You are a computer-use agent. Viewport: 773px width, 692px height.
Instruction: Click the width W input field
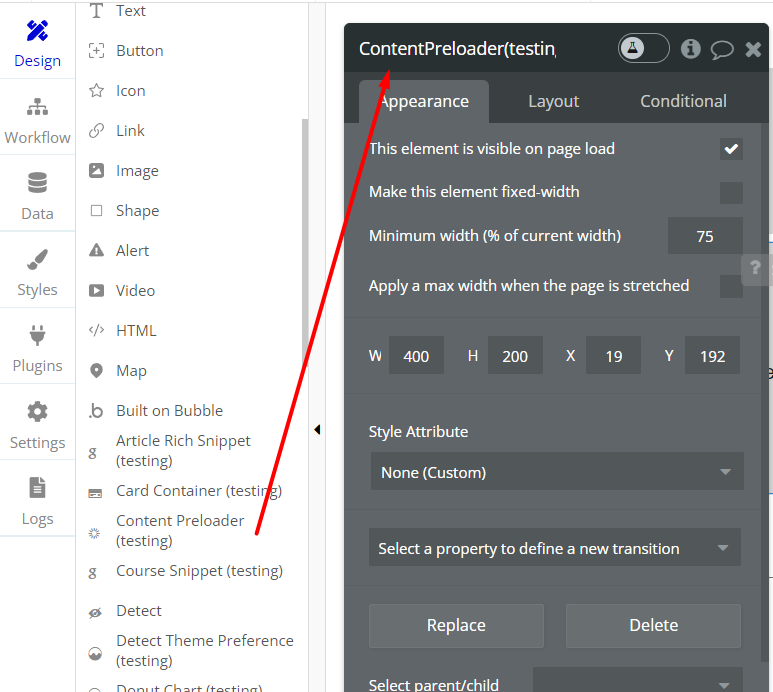point(416,356)
